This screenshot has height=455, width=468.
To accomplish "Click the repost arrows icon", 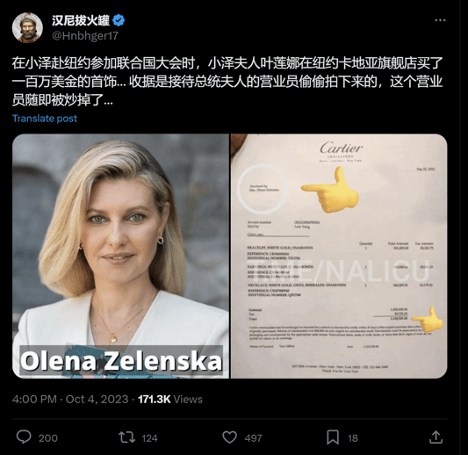I will coord(127,437).
